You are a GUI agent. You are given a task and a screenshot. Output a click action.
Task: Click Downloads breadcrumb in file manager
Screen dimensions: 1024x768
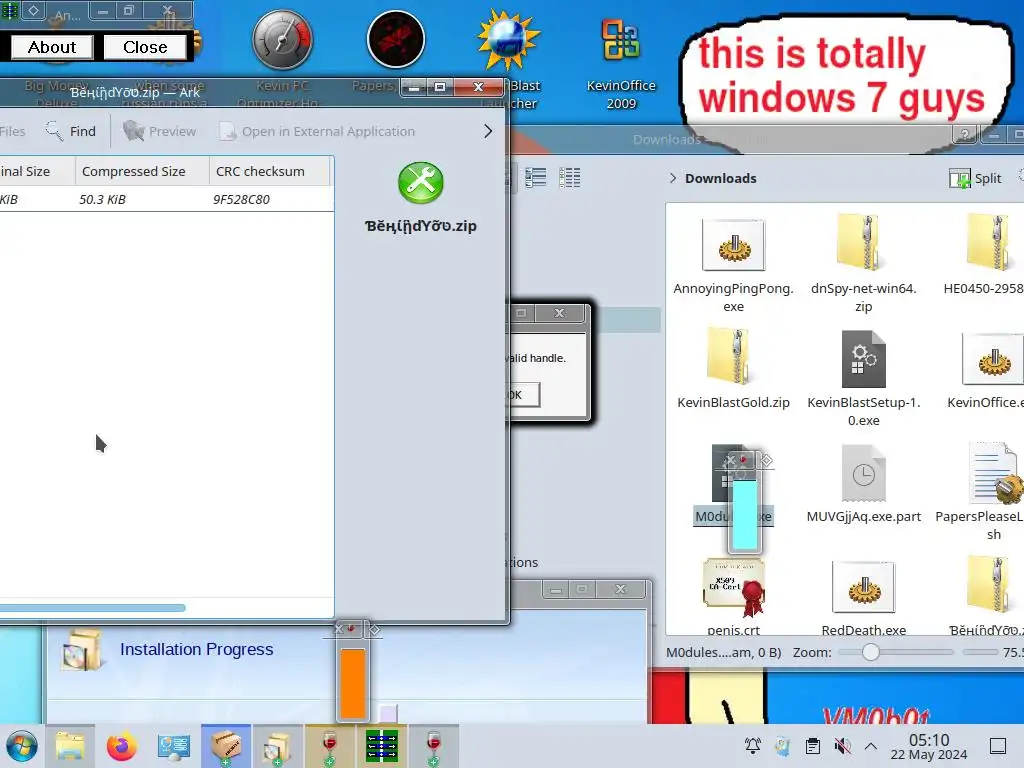(720, 178)
